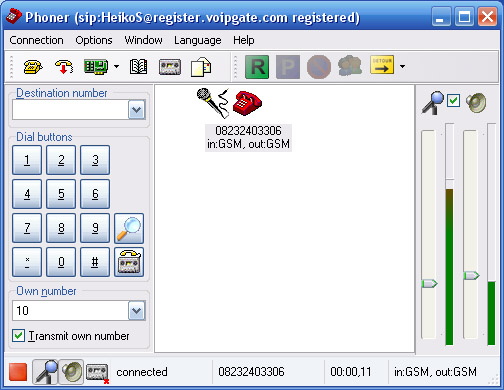Image resolution: width=504 pixels, height=390 pixels.
Task: Click the yellow telephone dial icon
Action: tap(33, 67)
